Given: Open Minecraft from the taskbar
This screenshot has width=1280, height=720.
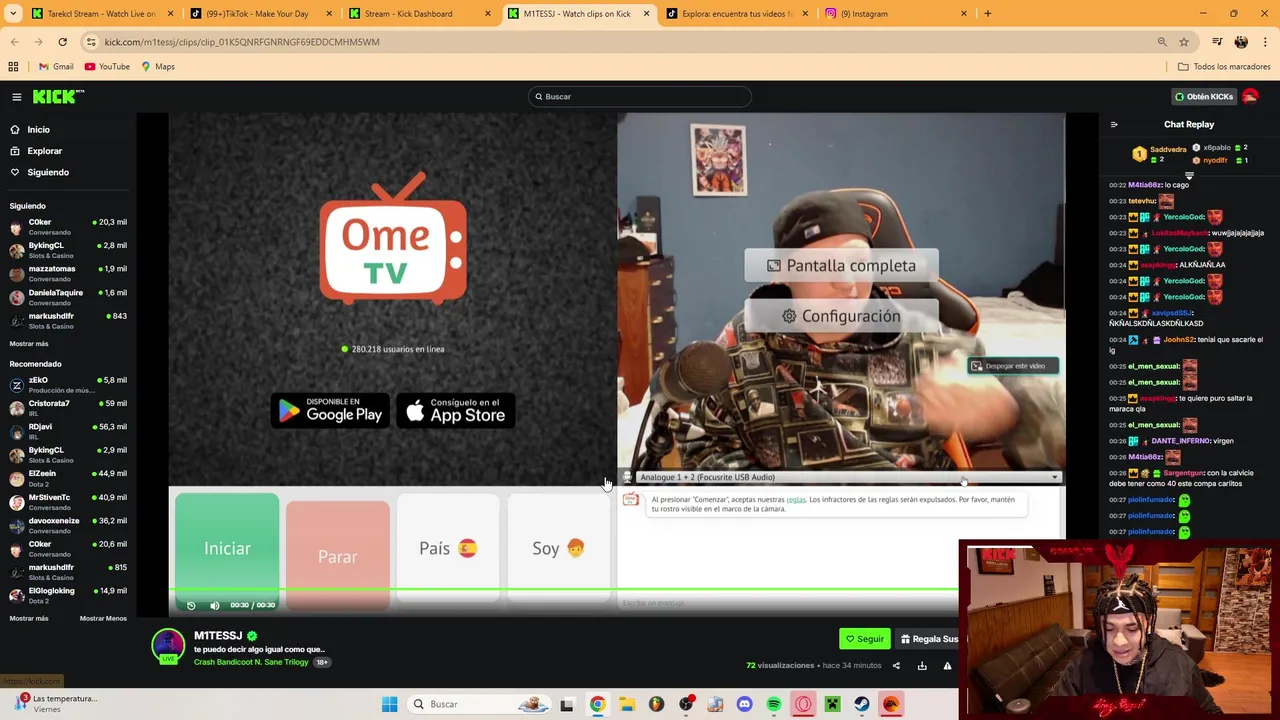Looking at the screenshot, I should point(832,704).
